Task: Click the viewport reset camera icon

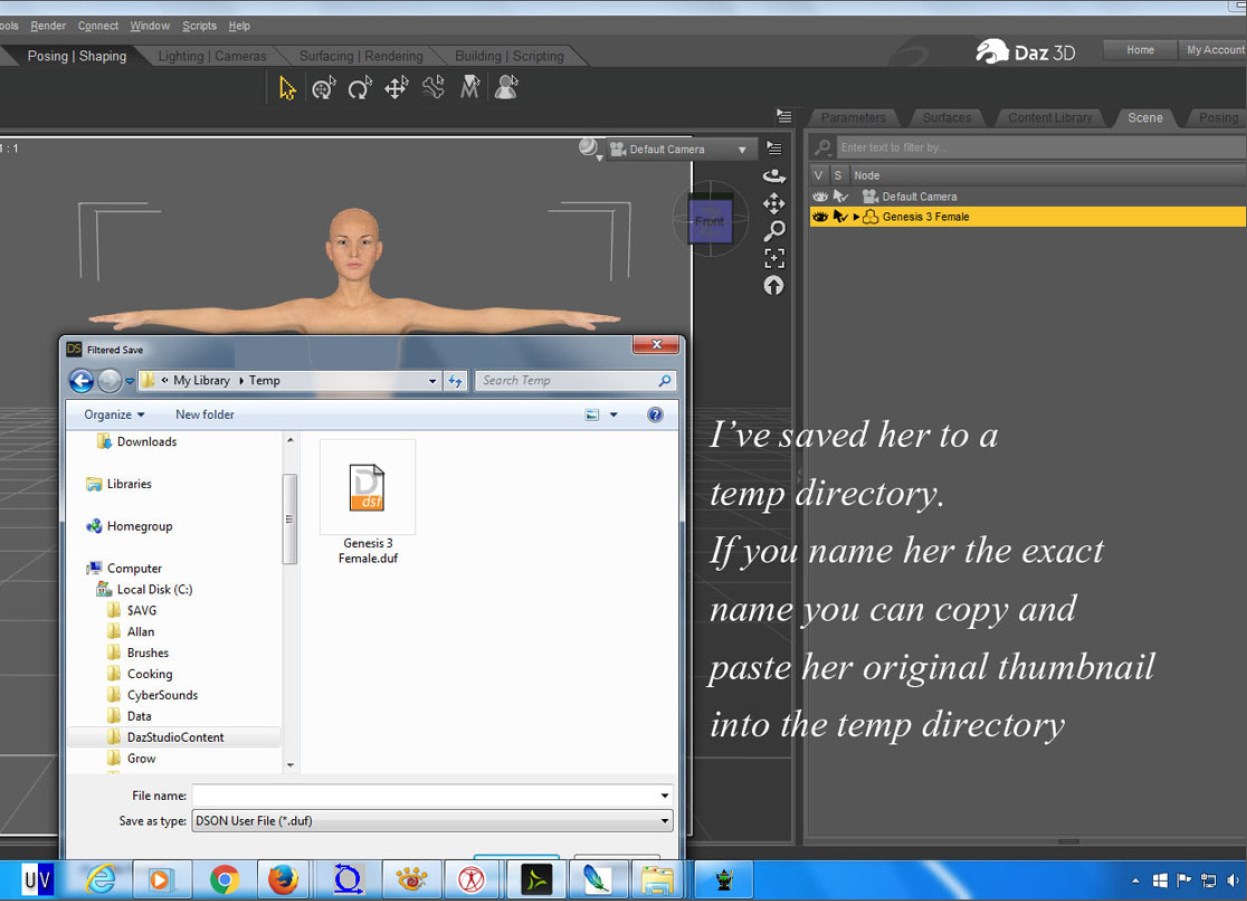Action: tap(774, 285)
